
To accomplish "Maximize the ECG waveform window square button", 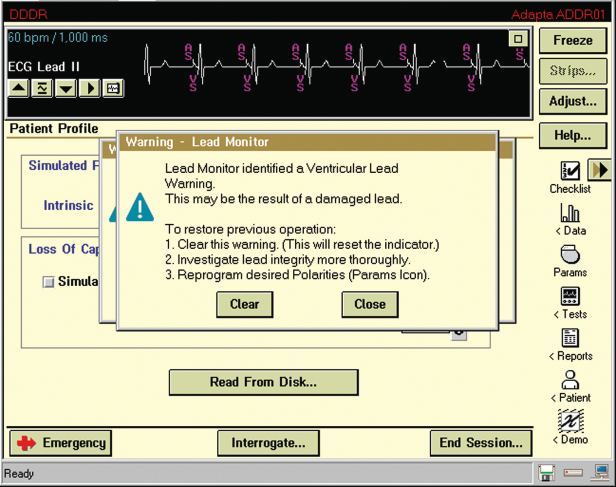I will tap(517, 39).
